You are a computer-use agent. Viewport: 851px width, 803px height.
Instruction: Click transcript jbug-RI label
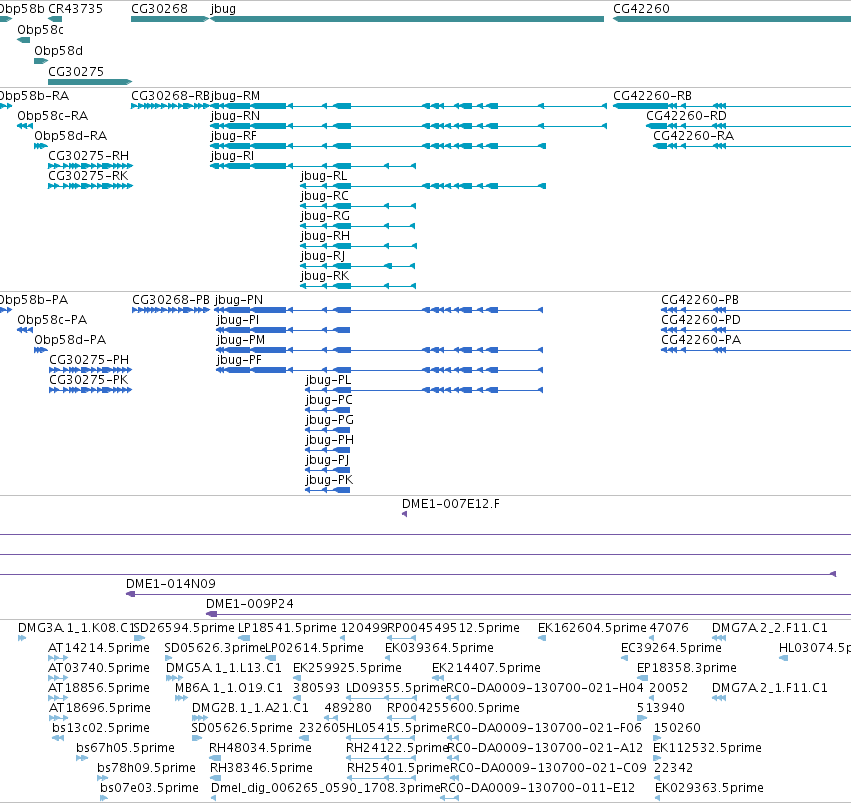coord(232,156)
